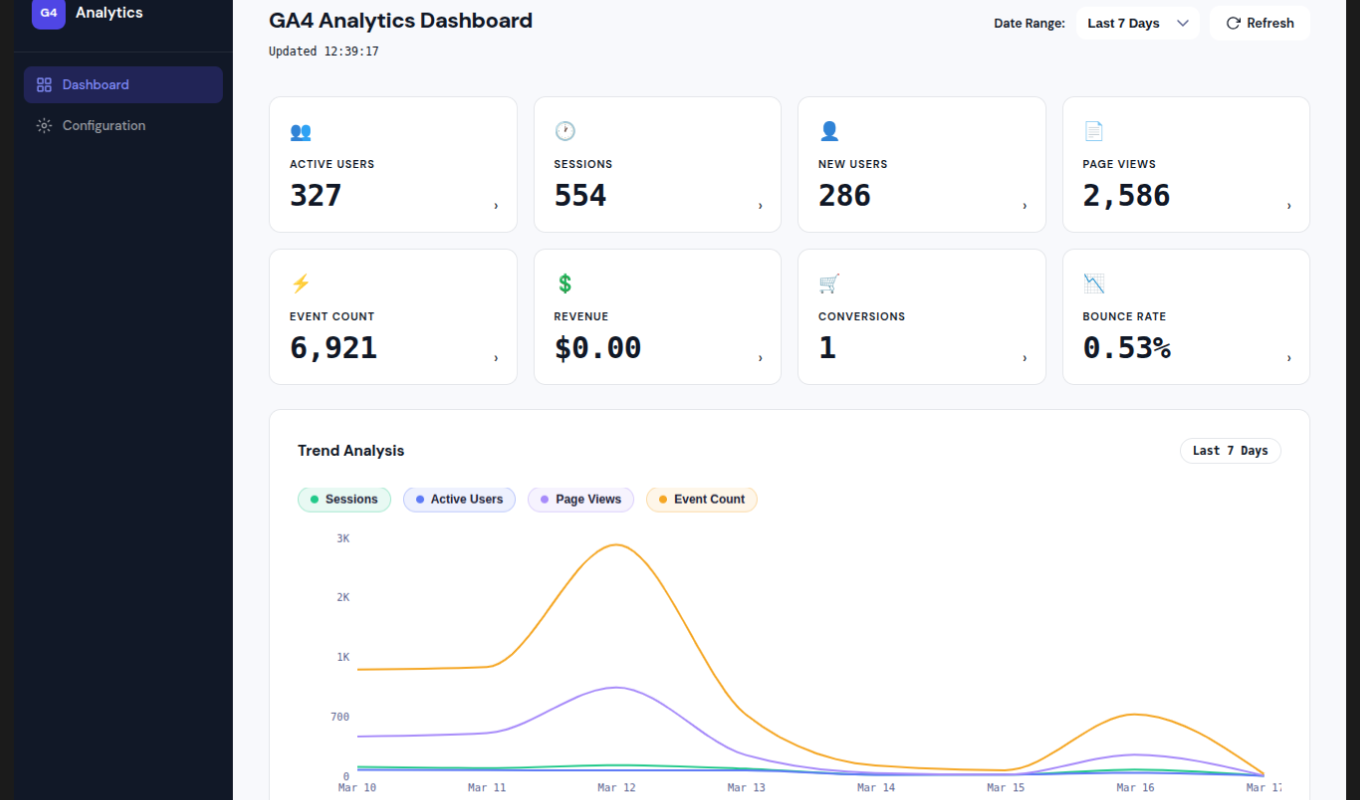Viewport: 1360px width, 800px height.
Task: Click the Revenue dollar sign icon
Action: (x=565, y=283)
